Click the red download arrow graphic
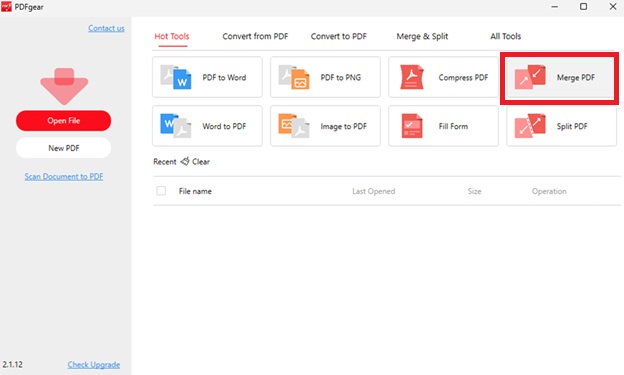Image resolution: width=624 pixels, height=375 pixels. [x=64, y=86]
